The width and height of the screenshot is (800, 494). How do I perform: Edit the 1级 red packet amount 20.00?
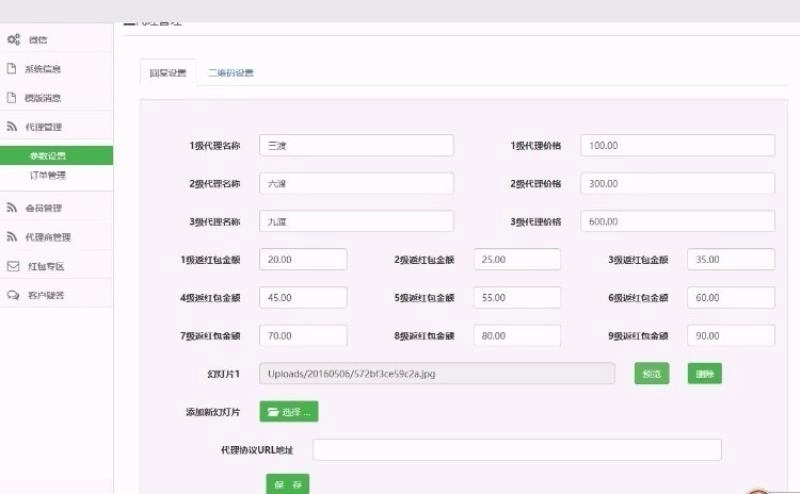(303, 259)
